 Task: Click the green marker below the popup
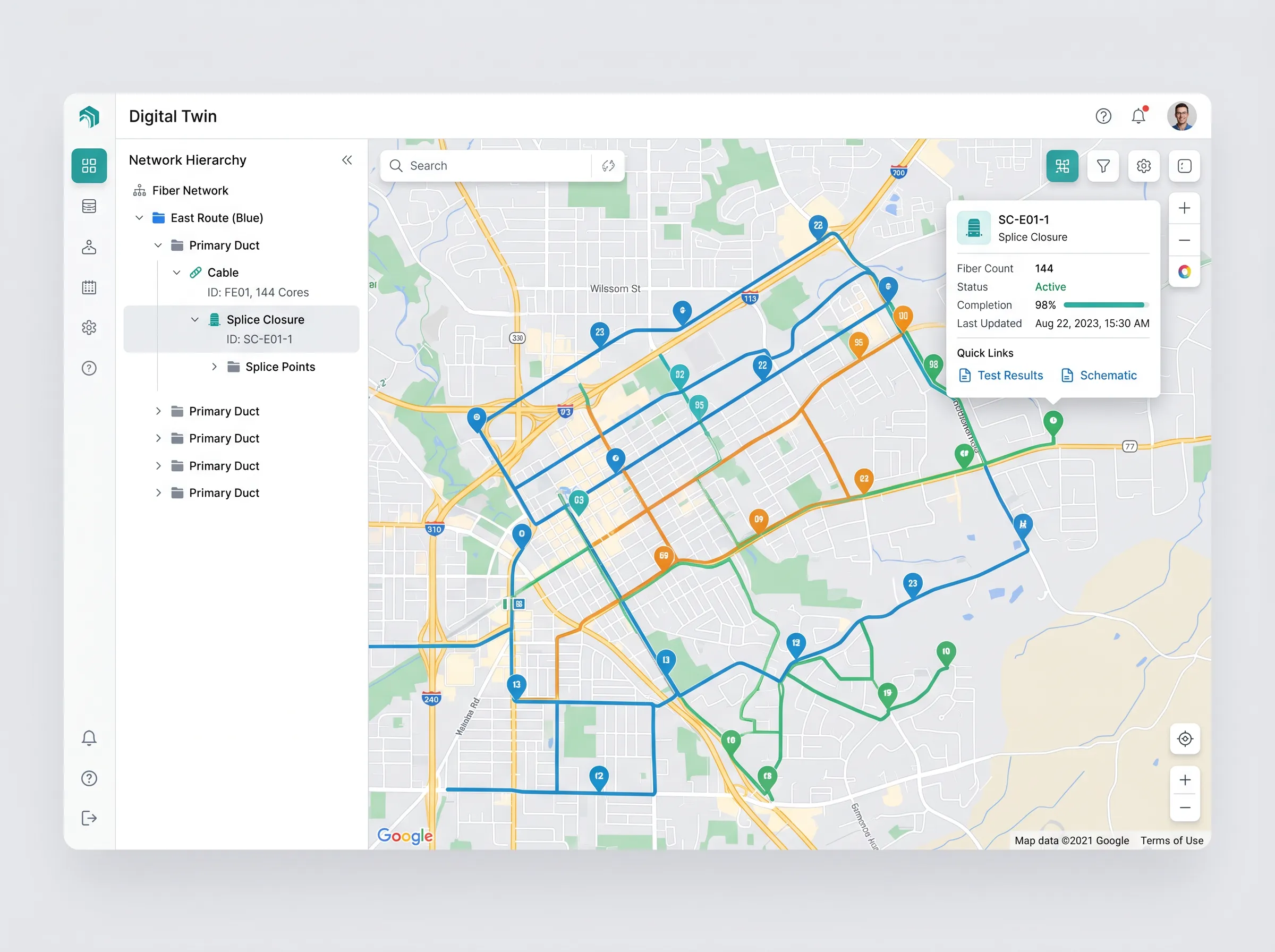click(1053, 422)
